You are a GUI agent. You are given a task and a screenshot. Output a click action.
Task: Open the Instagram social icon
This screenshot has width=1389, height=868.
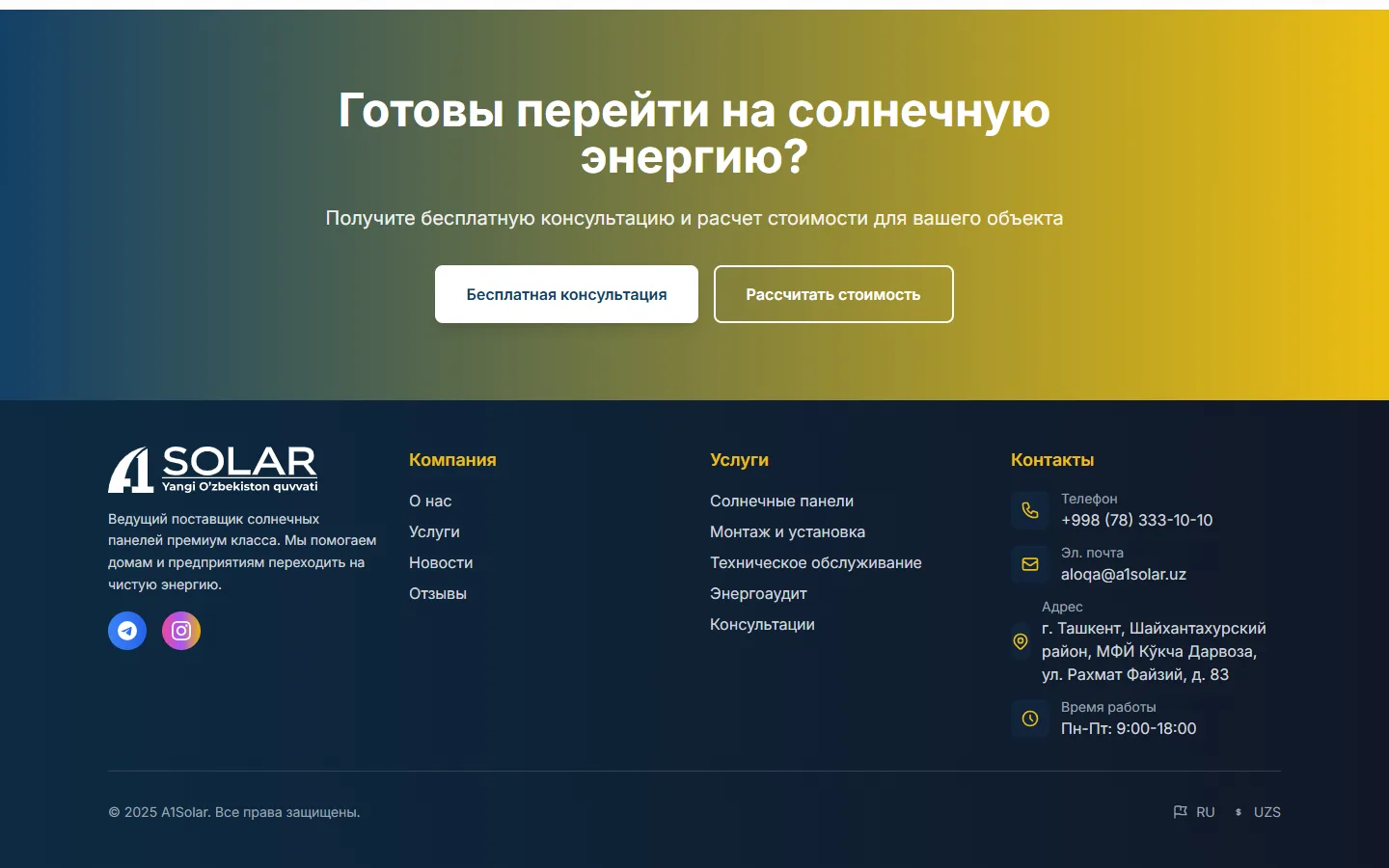[x=181, y=631]
